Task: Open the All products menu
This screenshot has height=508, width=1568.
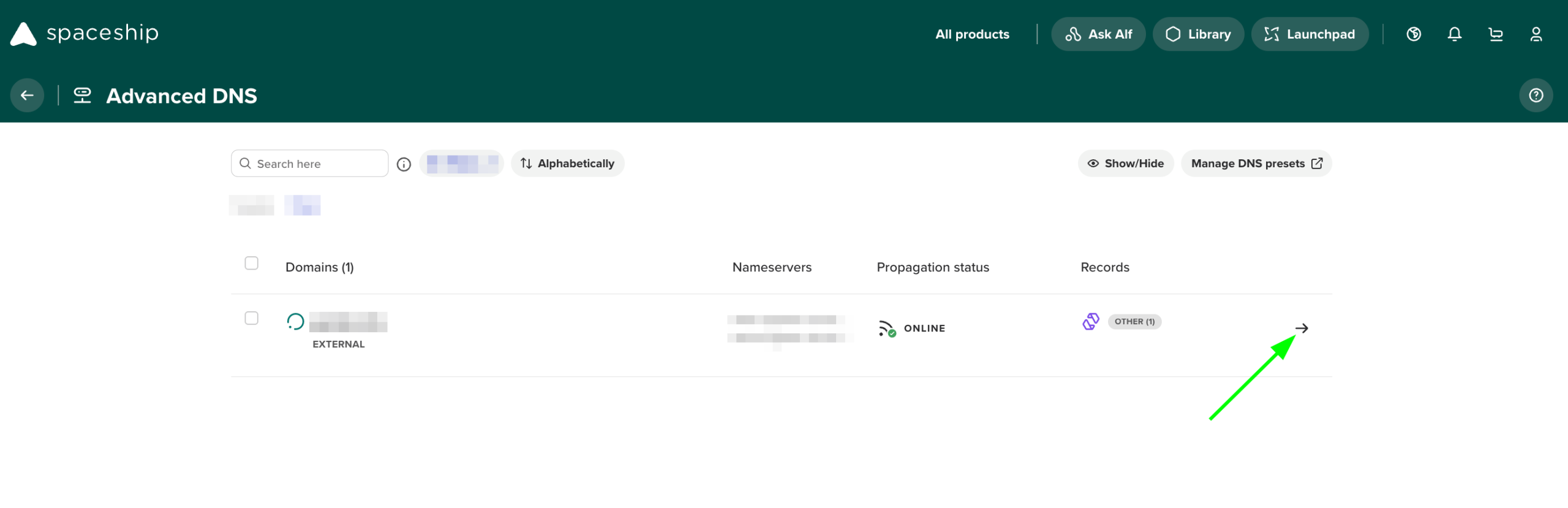Action: click(972, 34)
